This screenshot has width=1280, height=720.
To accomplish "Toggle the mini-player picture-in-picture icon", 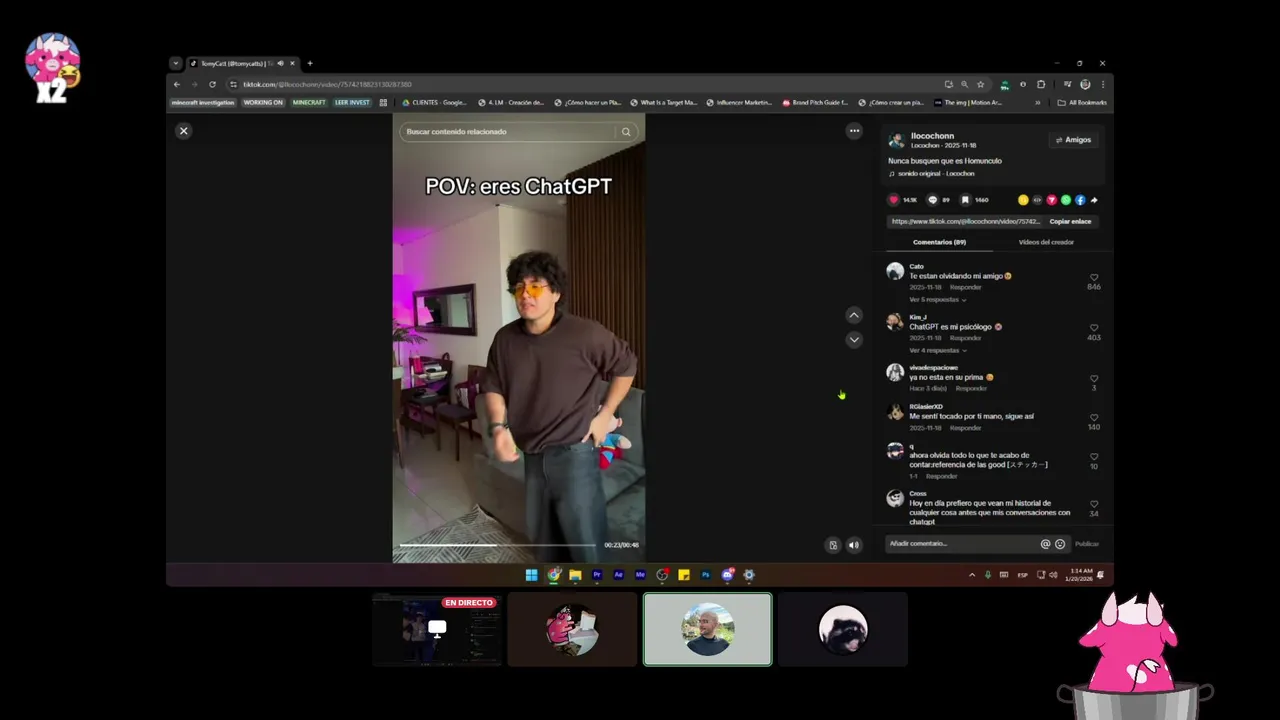I will pos(833,545).
